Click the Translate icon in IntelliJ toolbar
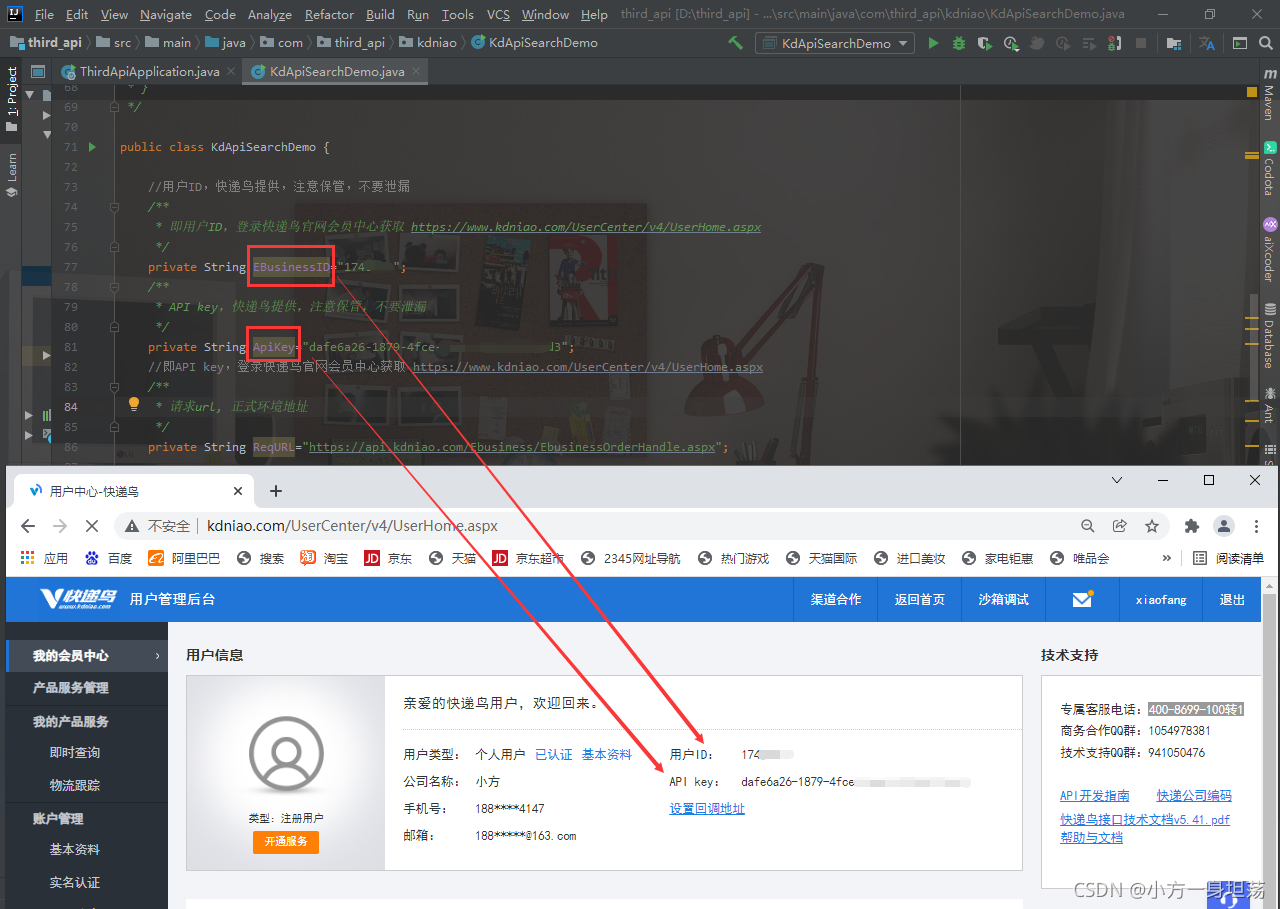 click(x=1207, y=43)
